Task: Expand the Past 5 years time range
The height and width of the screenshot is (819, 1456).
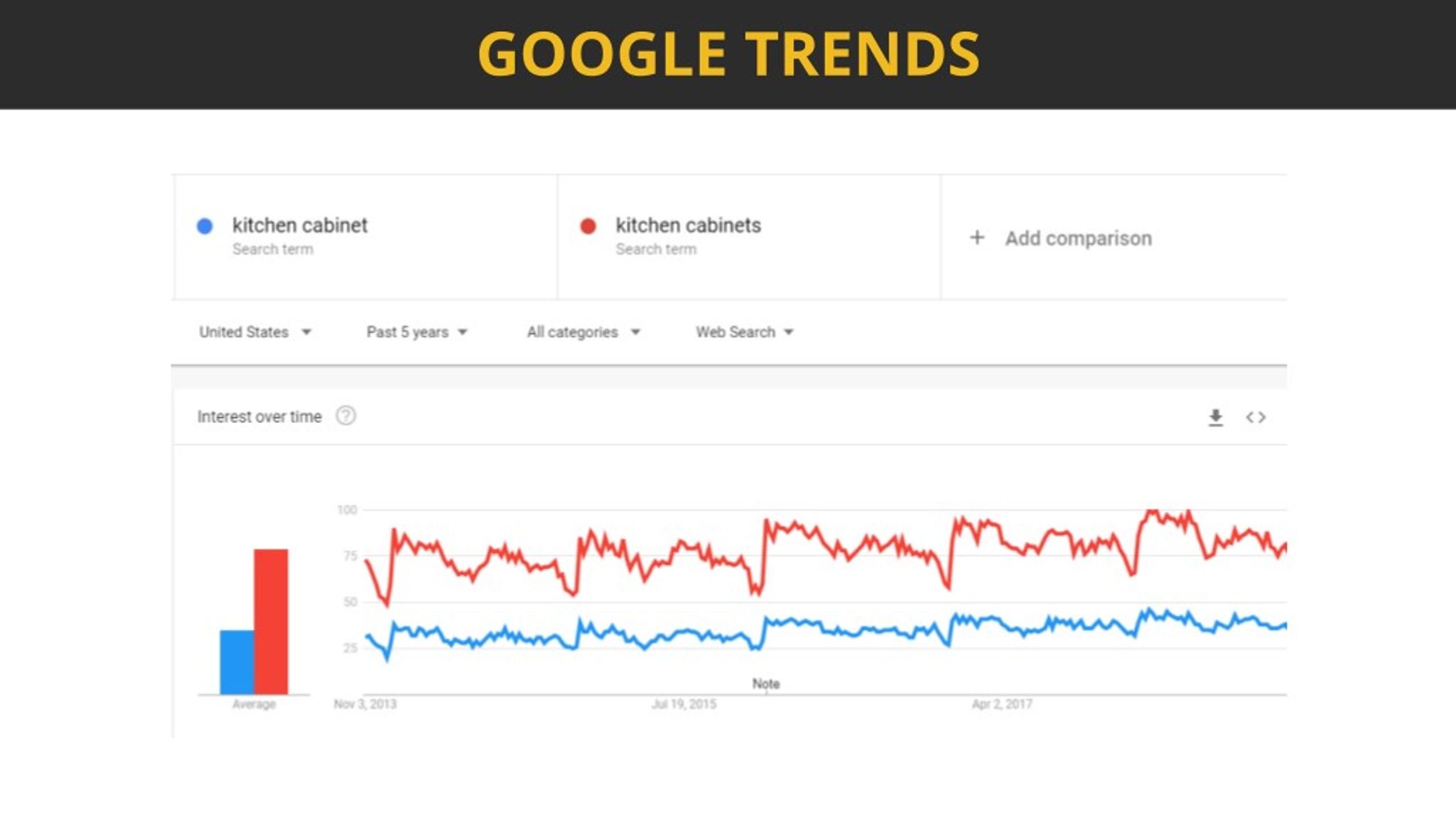Action: pyautogui.click(x=416, y=332)
